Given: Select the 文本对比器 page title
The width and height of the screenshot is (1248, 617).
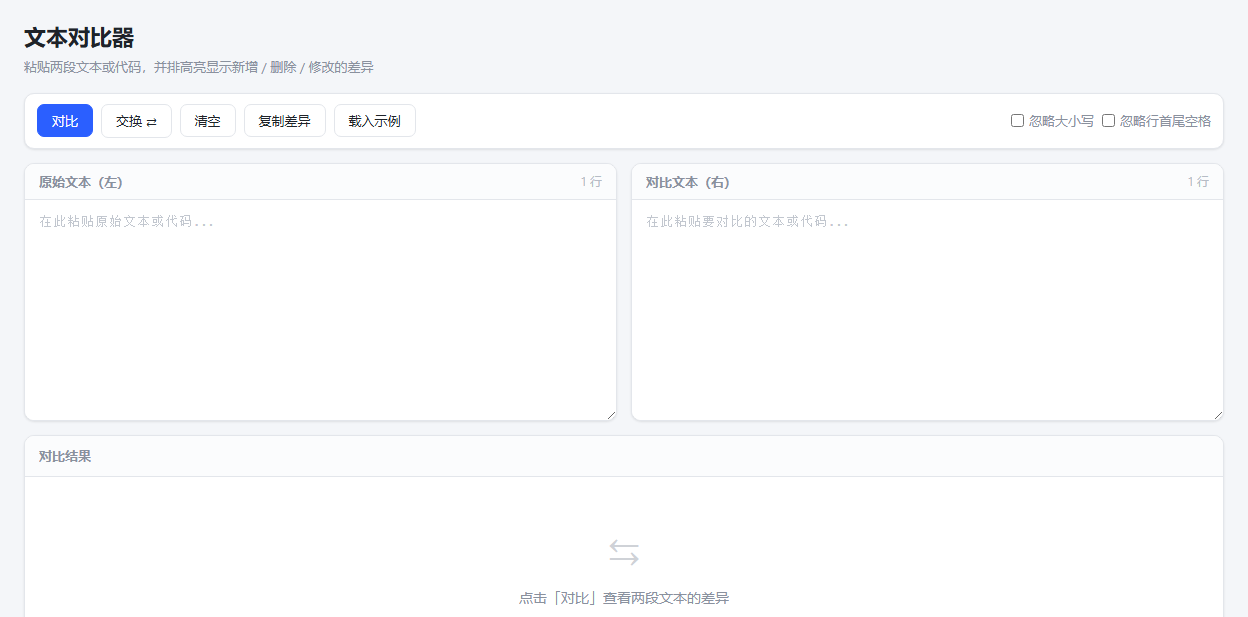Looking at the screenshot, I should 79,38.
